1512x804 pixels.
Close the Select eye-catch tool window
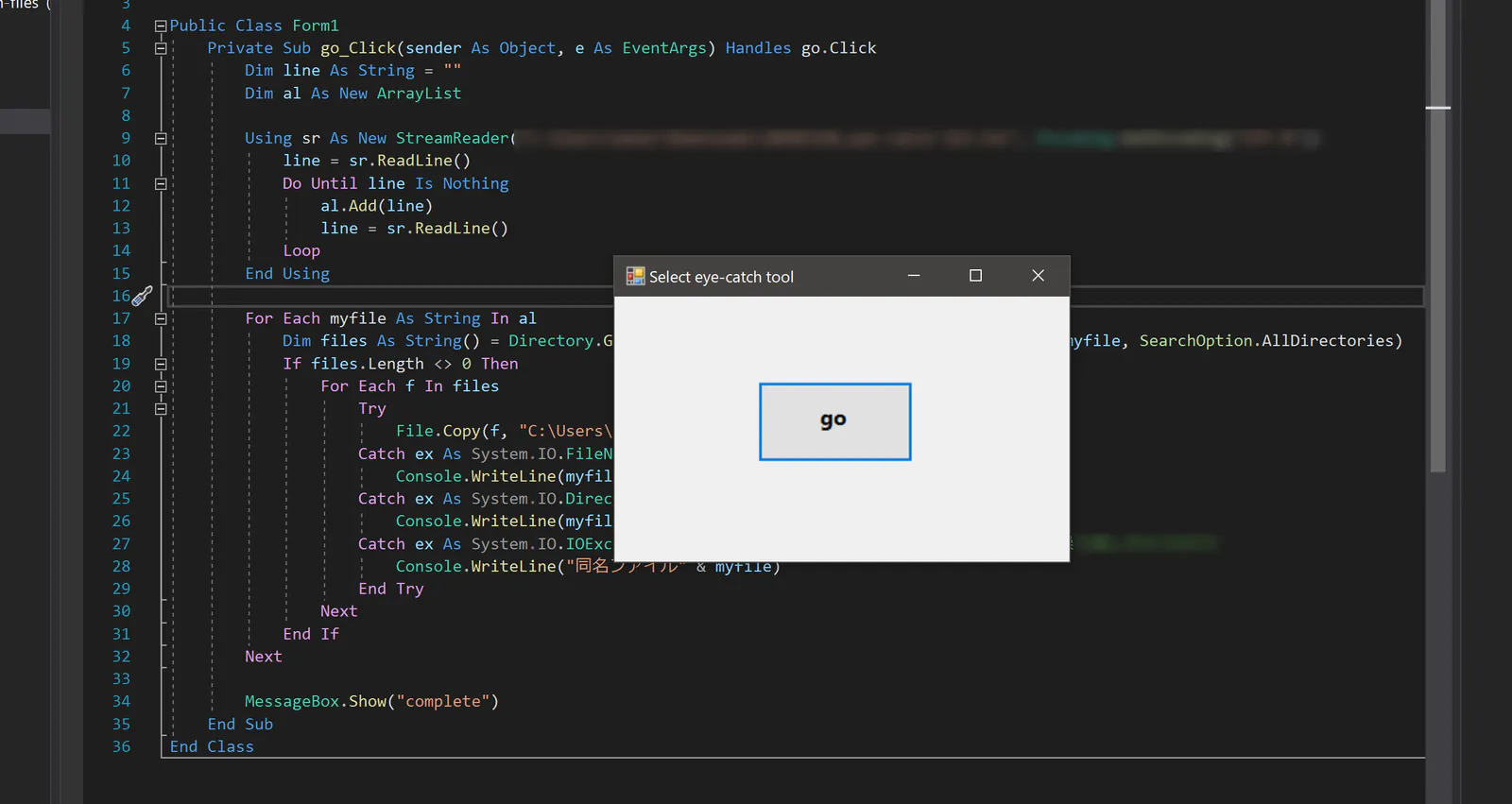(x=1039, y=276)
